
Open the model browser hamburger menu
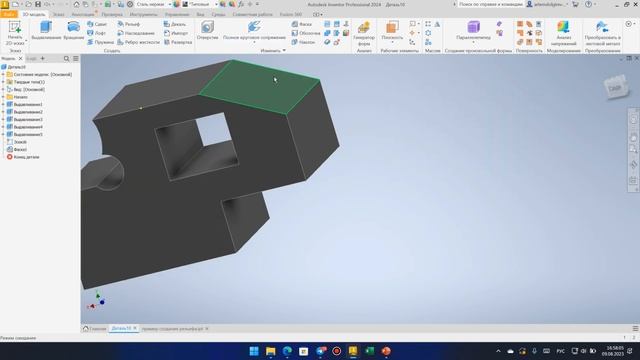[x=76, y=59]
